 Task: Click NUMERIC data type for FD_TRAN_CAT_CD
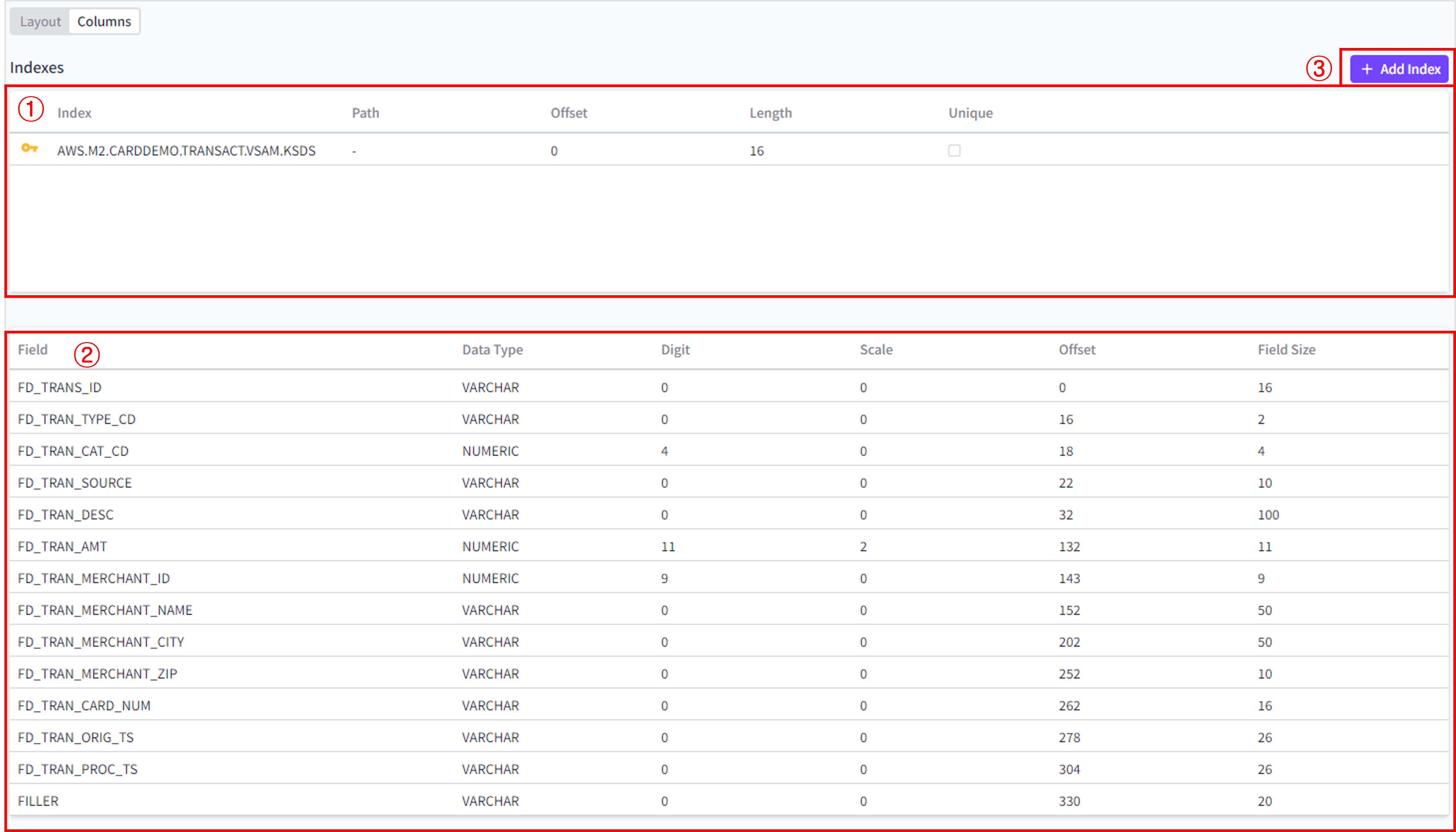(490, 451)
